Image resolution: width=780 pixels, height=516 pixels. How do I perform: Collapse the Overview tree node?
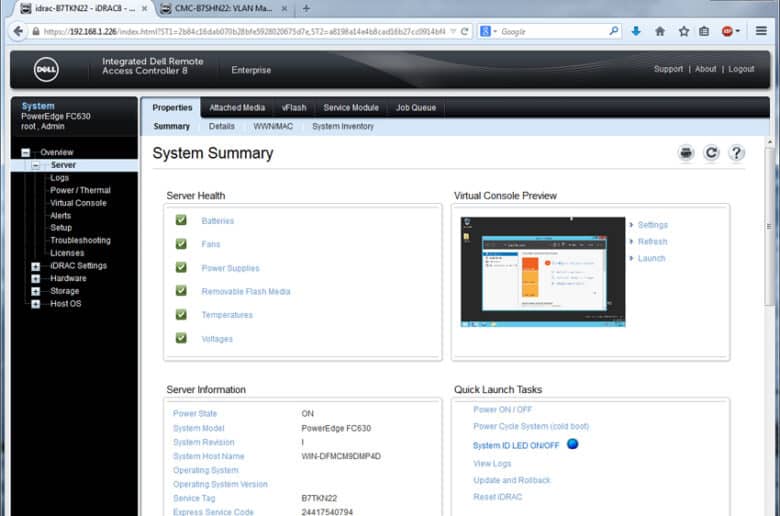[x=26, y=153]
